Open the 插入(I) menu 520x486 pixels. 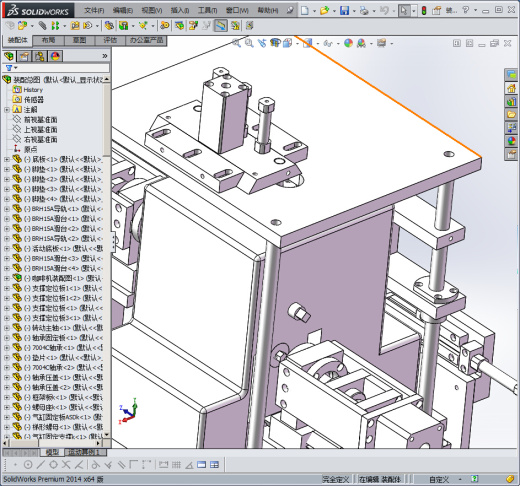click(x=180, y=11)
